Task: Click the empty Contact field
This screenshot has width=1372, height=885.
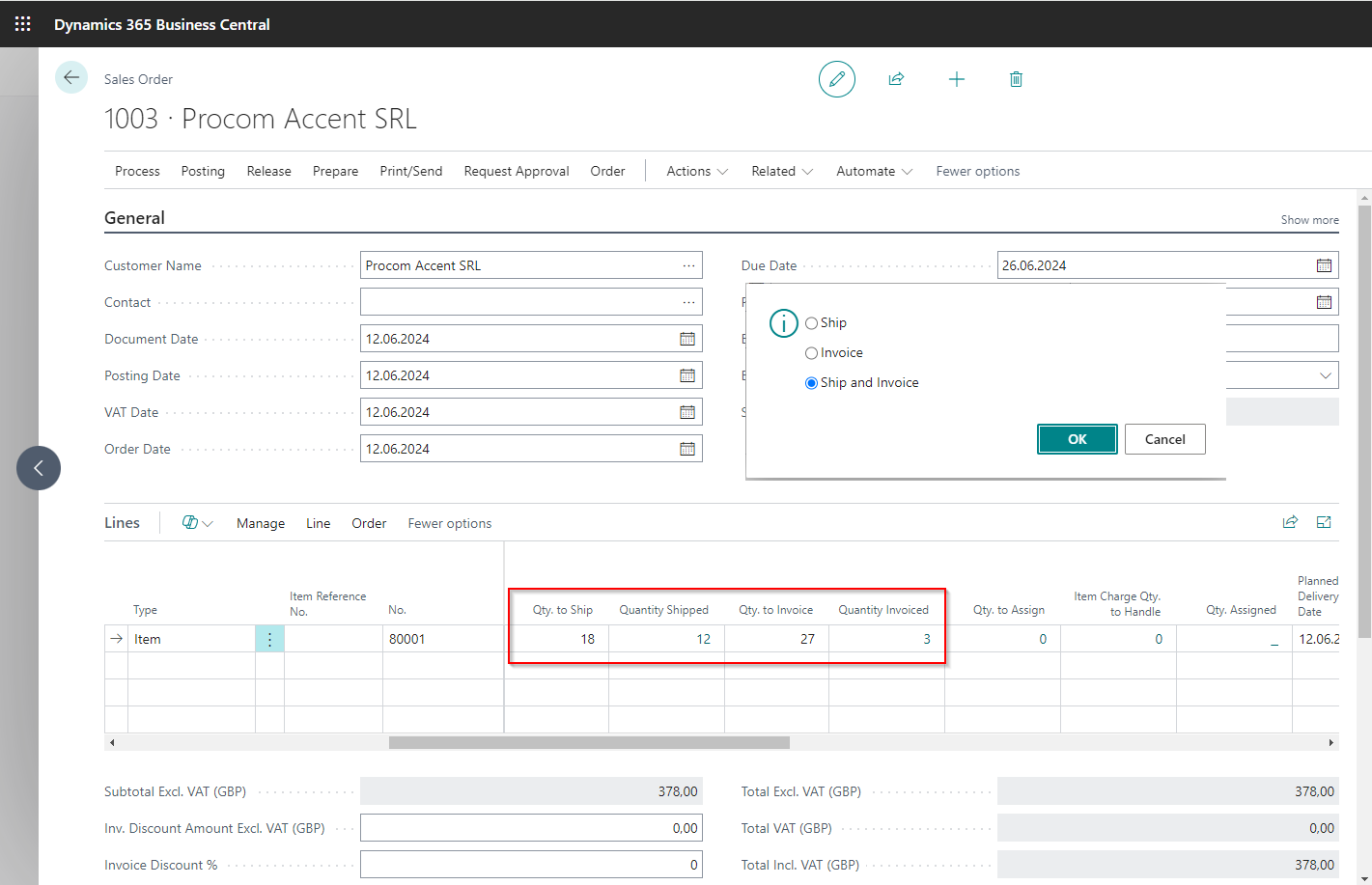Action: 531,302
